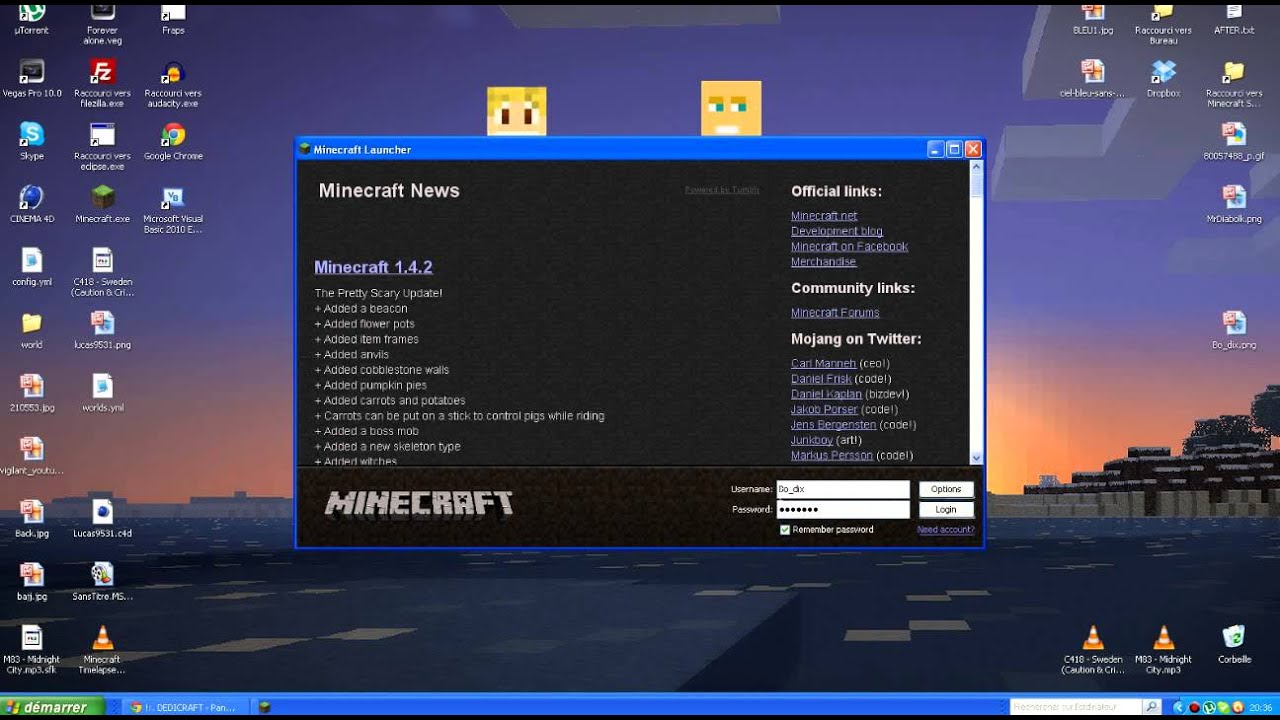Open the Eclipse shortcut icon
Image resolution: width=1280 pixels, height=720 pixels.
102,146
